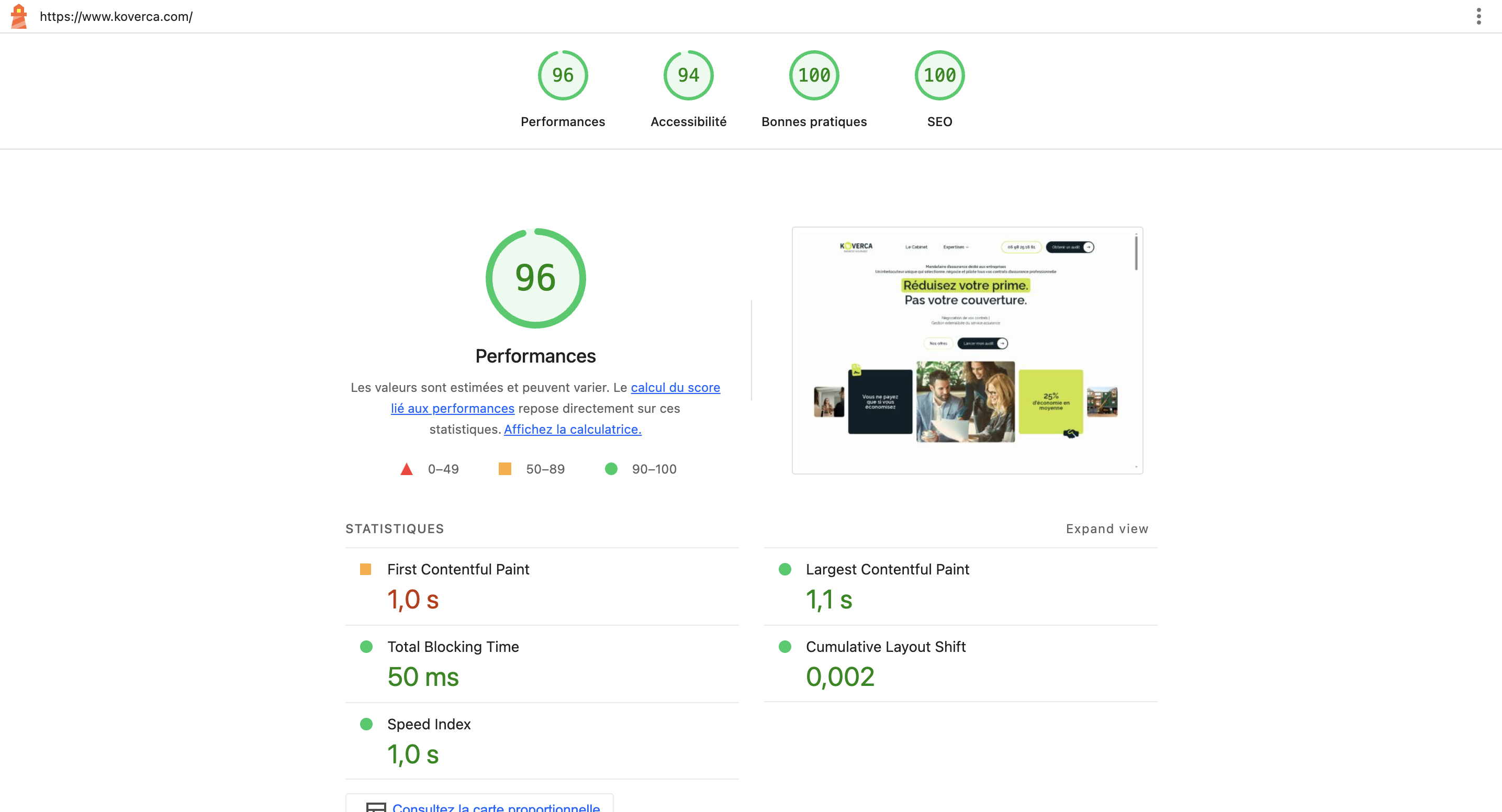Expand the Speed Index metric
Screen dimensions: 1502x812
point(542,741)
